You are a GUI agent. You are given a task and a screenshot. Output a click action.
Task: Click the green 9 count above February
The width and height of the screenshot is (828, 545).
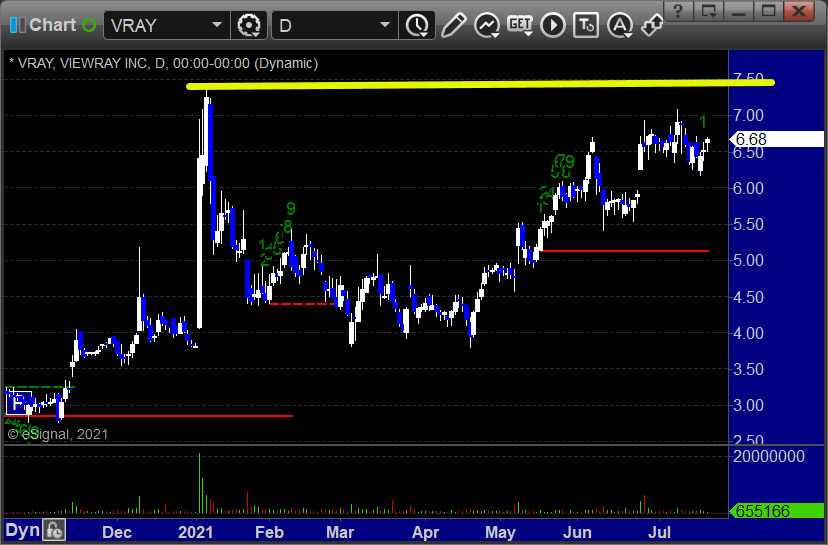[290, 209]
